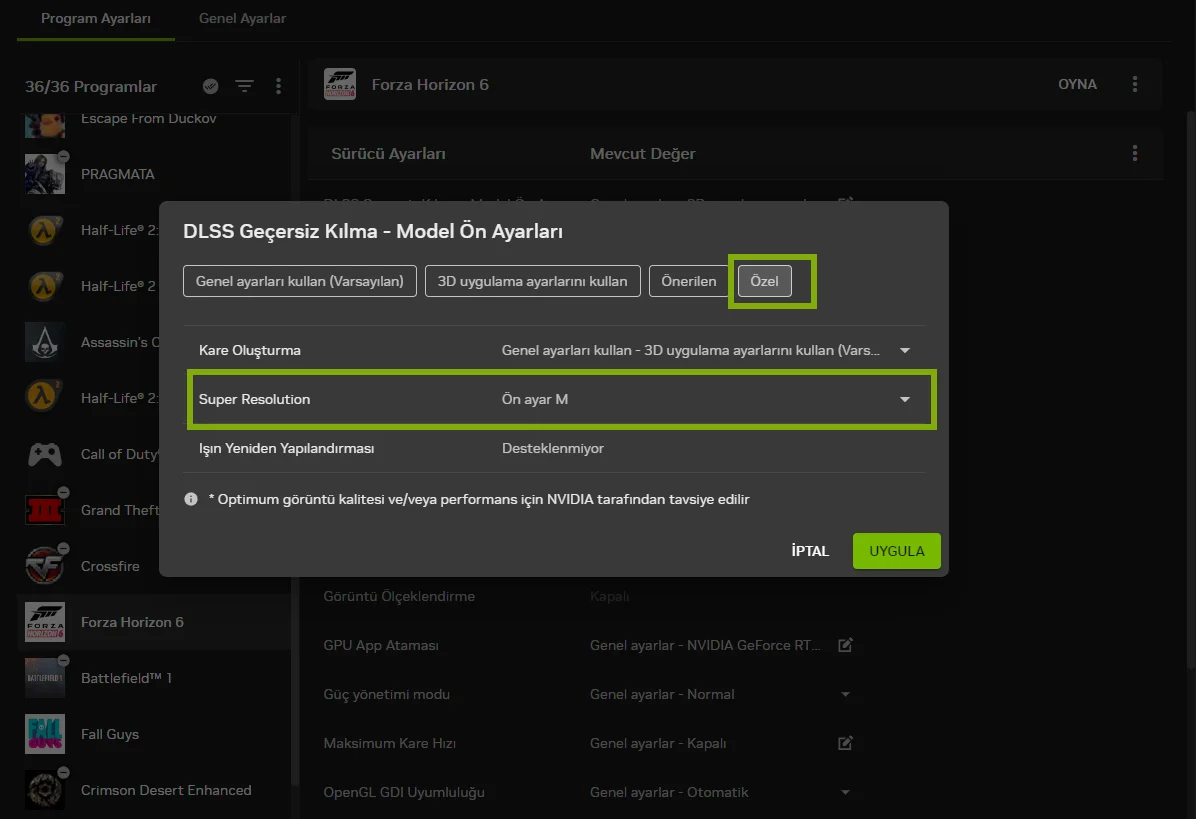Select the Crossfire game icon
This screenshot has height=819, width=1196.
click(x=45, y=566)
